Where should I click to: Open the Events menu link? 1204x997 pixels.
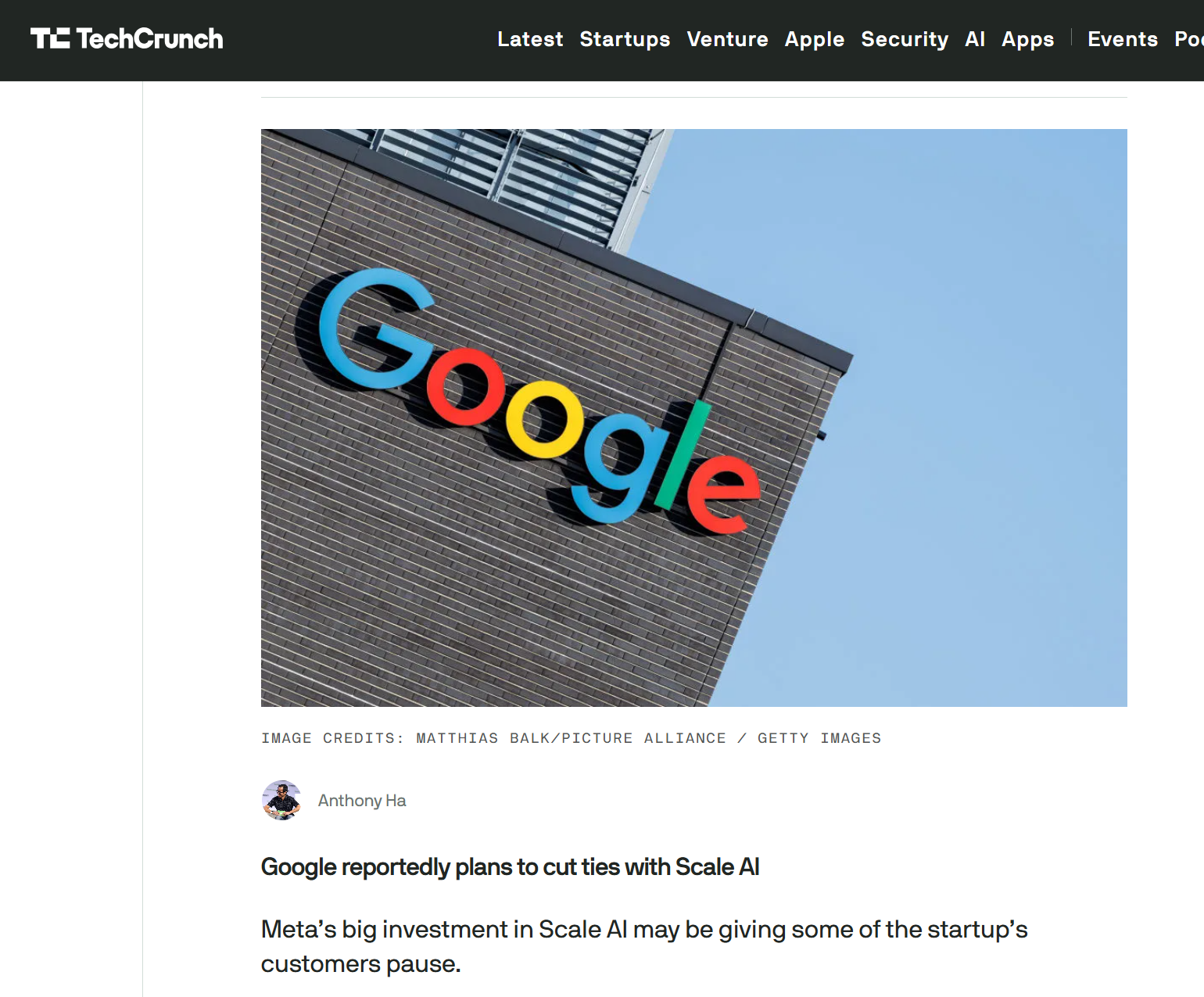pyautogui.click(x=1123, y=39)
